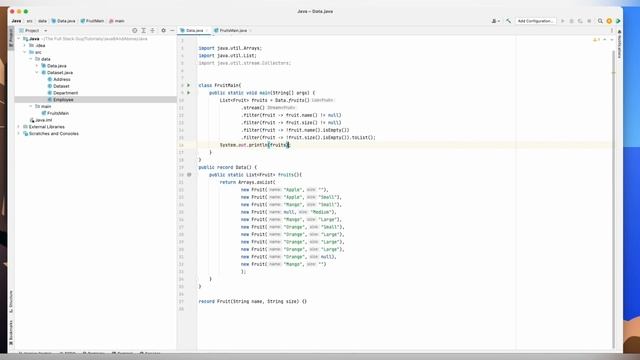The image size is (640, 360).
Task: Click the Stop icon in top toolbar
Action: point(589,21)
